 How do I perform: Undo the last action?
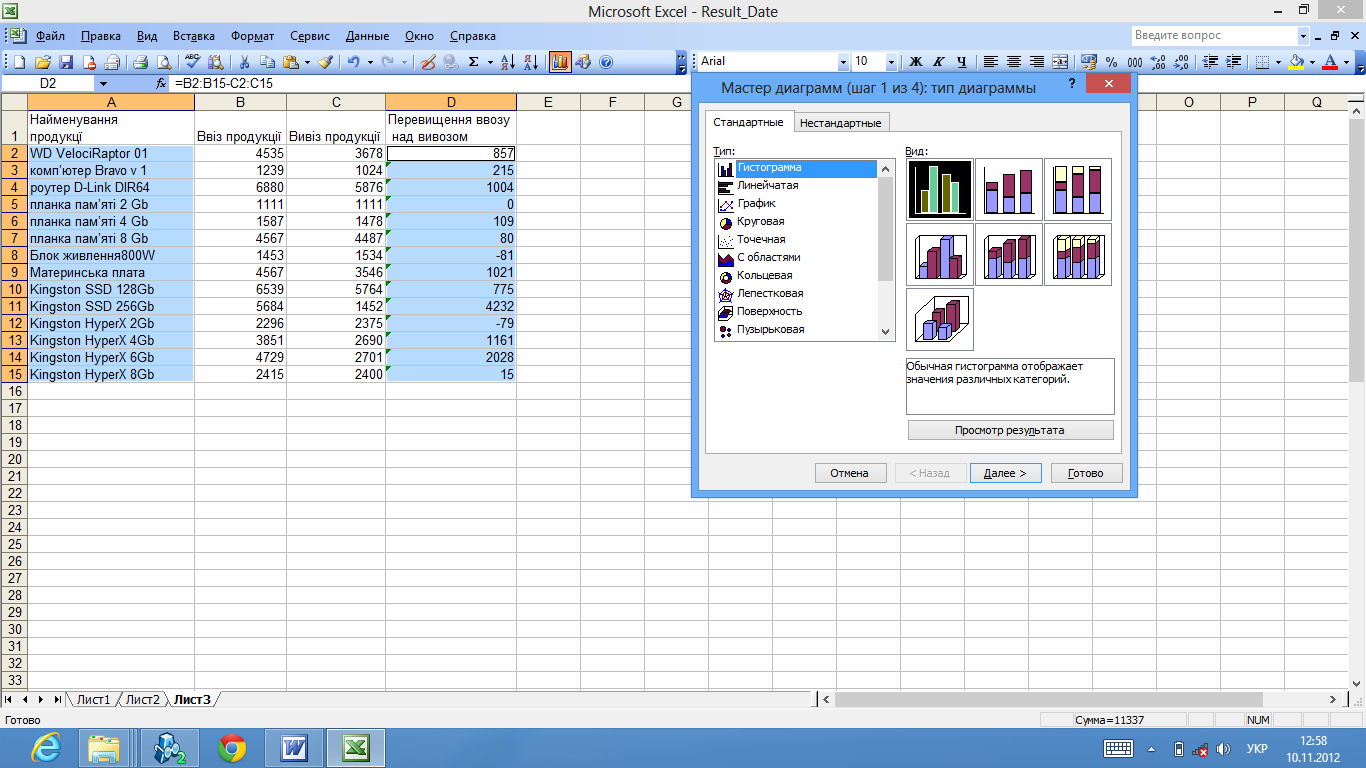pyautogui.click(x=354, y=62)
